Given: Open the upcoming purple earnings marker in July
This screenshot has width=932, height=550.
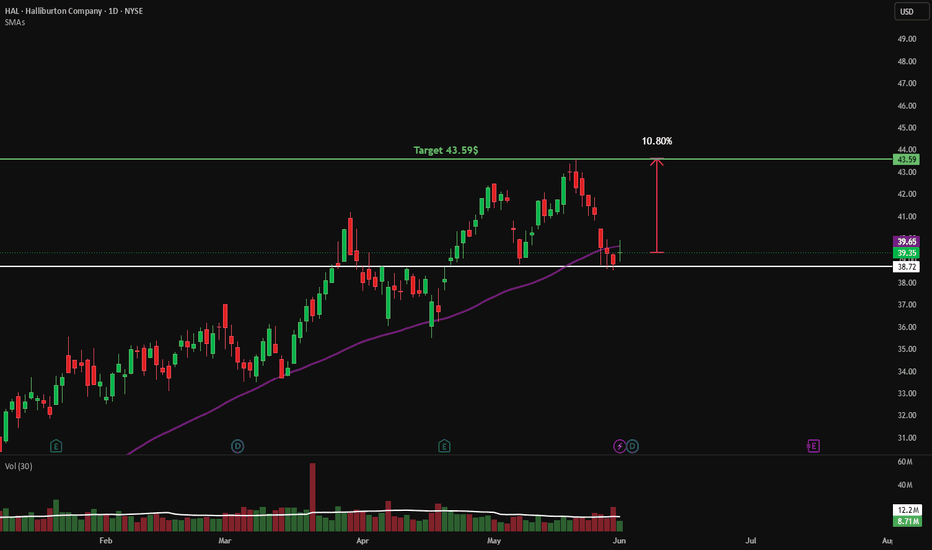Looking at the screenshot, I should click(813, 446).
